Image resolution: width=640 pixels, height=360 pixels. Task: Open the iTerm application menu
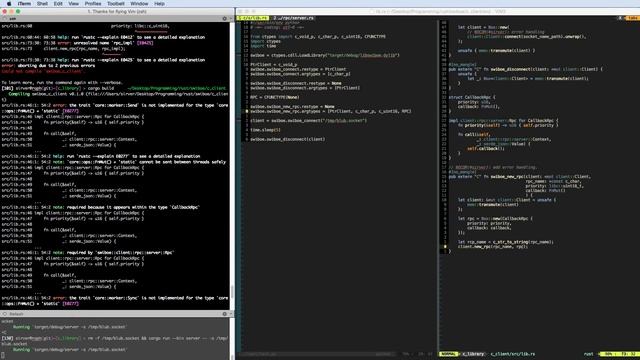24,4
